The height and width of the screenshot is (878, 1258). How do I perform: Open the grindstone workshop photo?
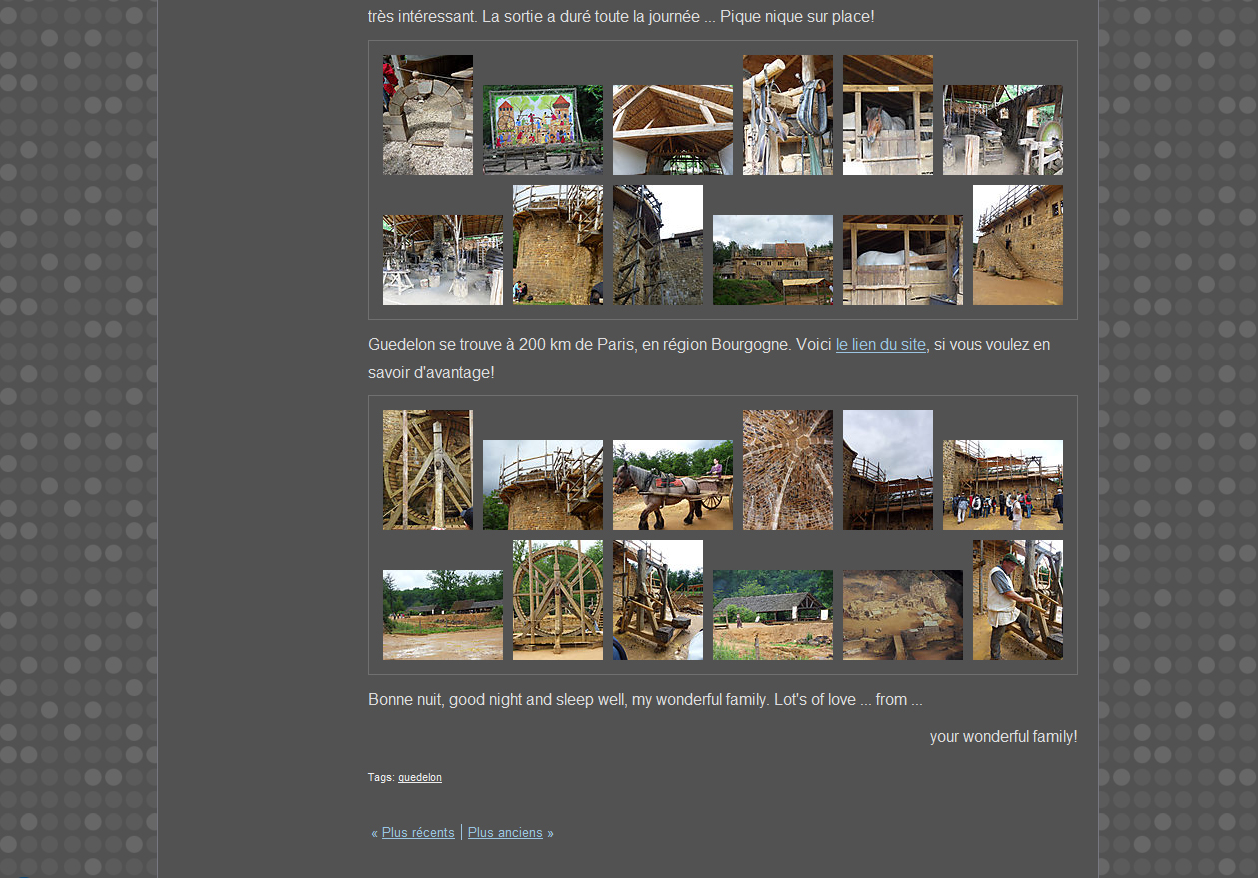[1003, 130]
